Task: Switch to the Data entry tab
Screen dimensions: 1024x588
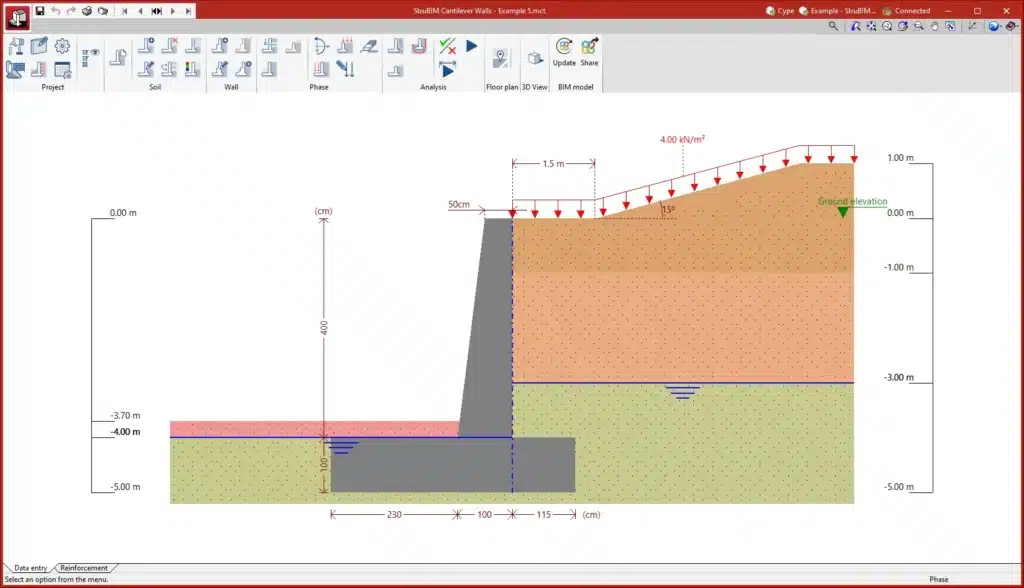Action: click(x=30, y=568)
